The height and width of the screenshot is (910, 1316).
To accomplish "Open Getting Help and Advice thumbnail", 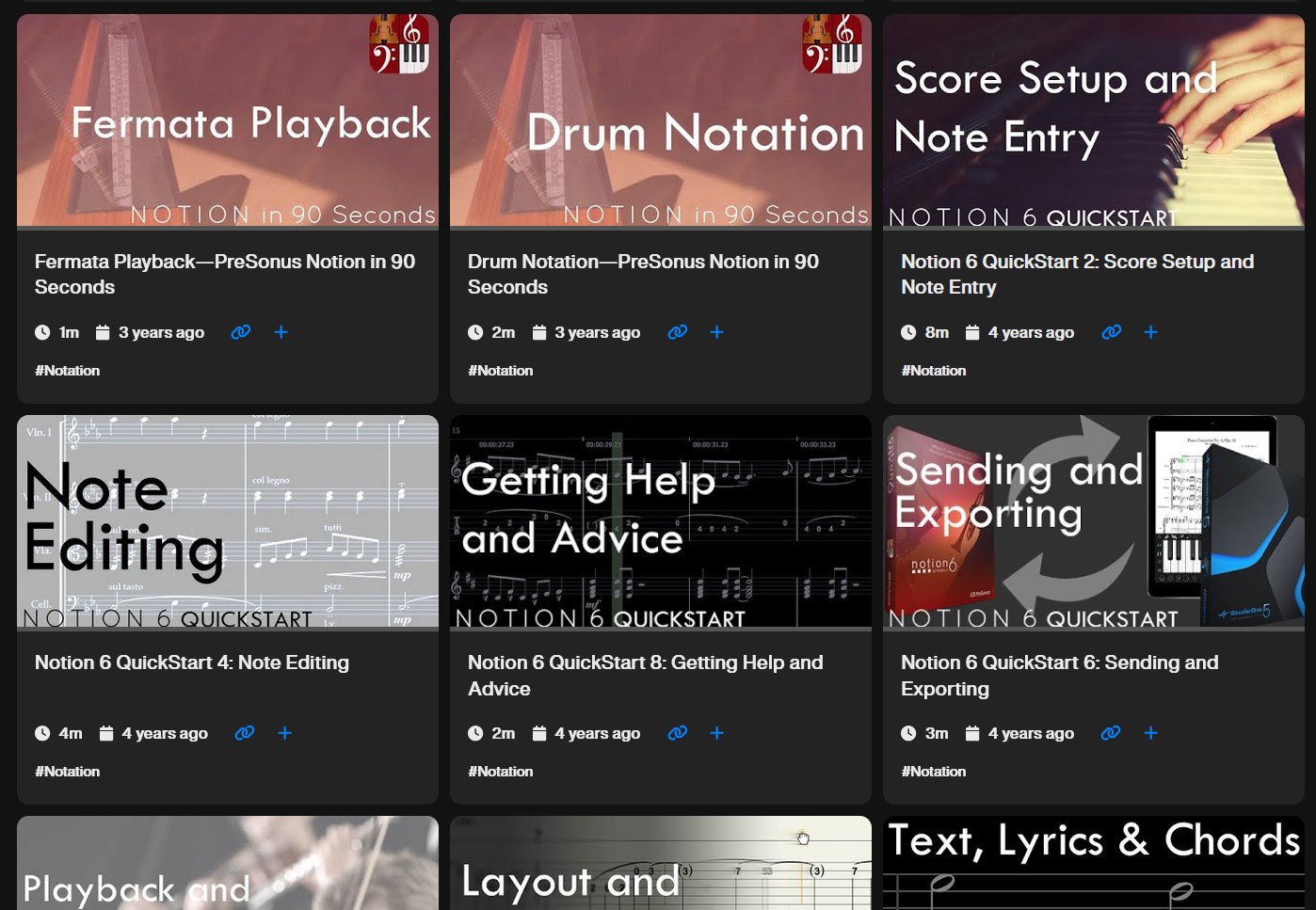I will (661, 521).
